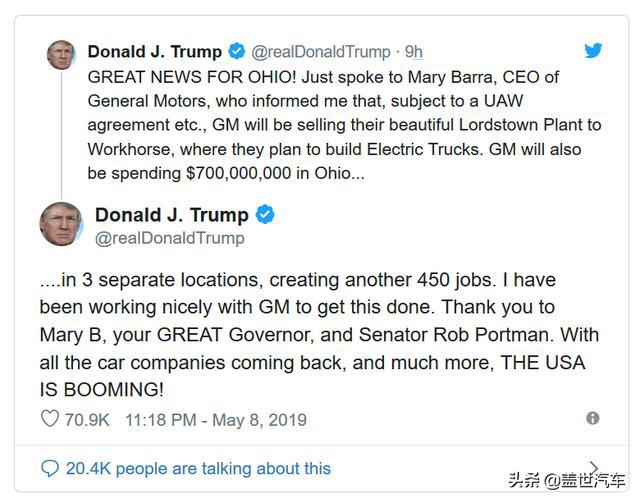Viewport: 640px width, 503px height.
Task: Click the speech bubble reply icon
Action: coord(50,468)
